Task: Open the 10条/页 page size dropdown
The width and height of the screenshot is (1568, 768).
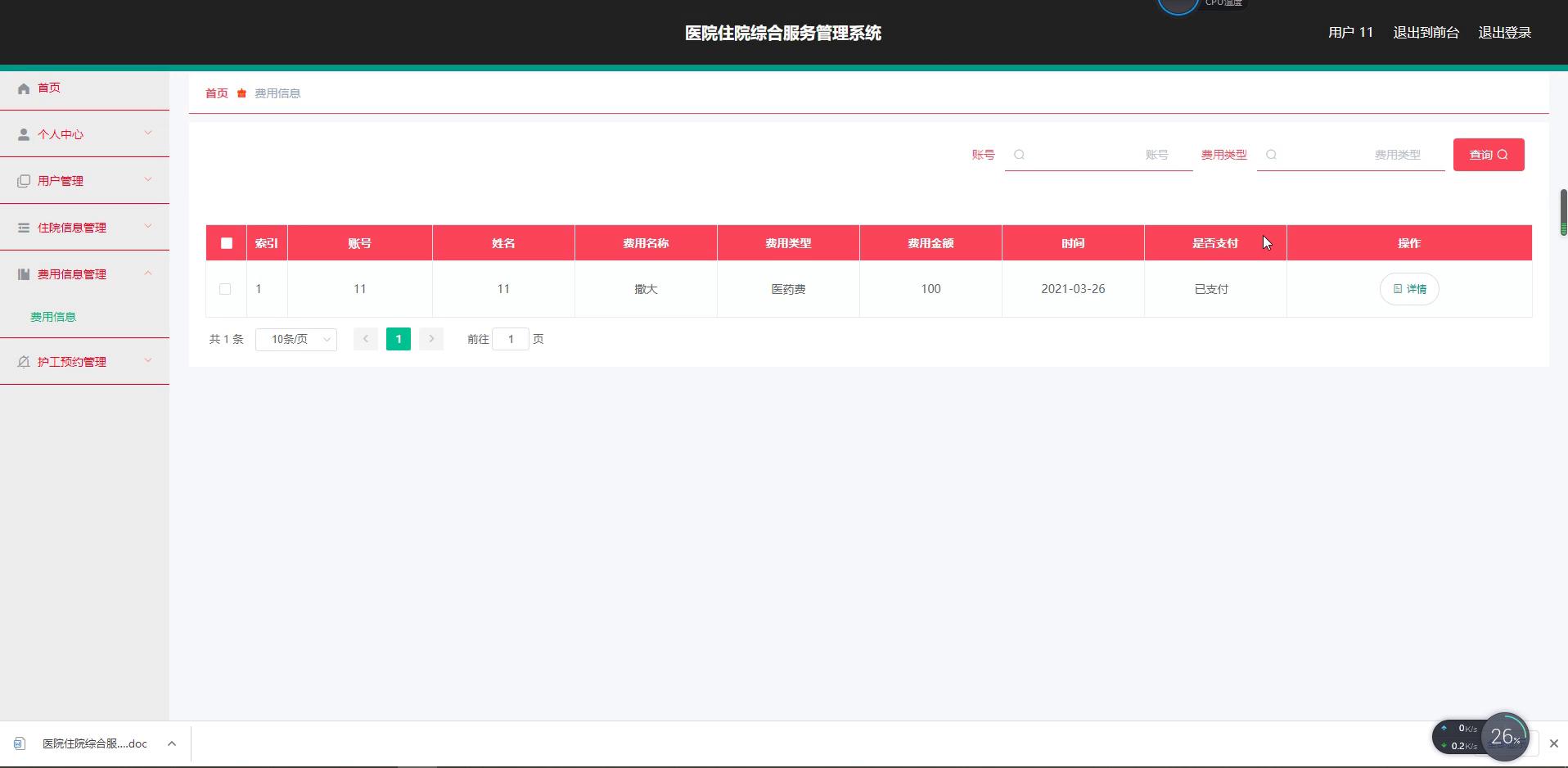Action: click(x=296, y=339)
